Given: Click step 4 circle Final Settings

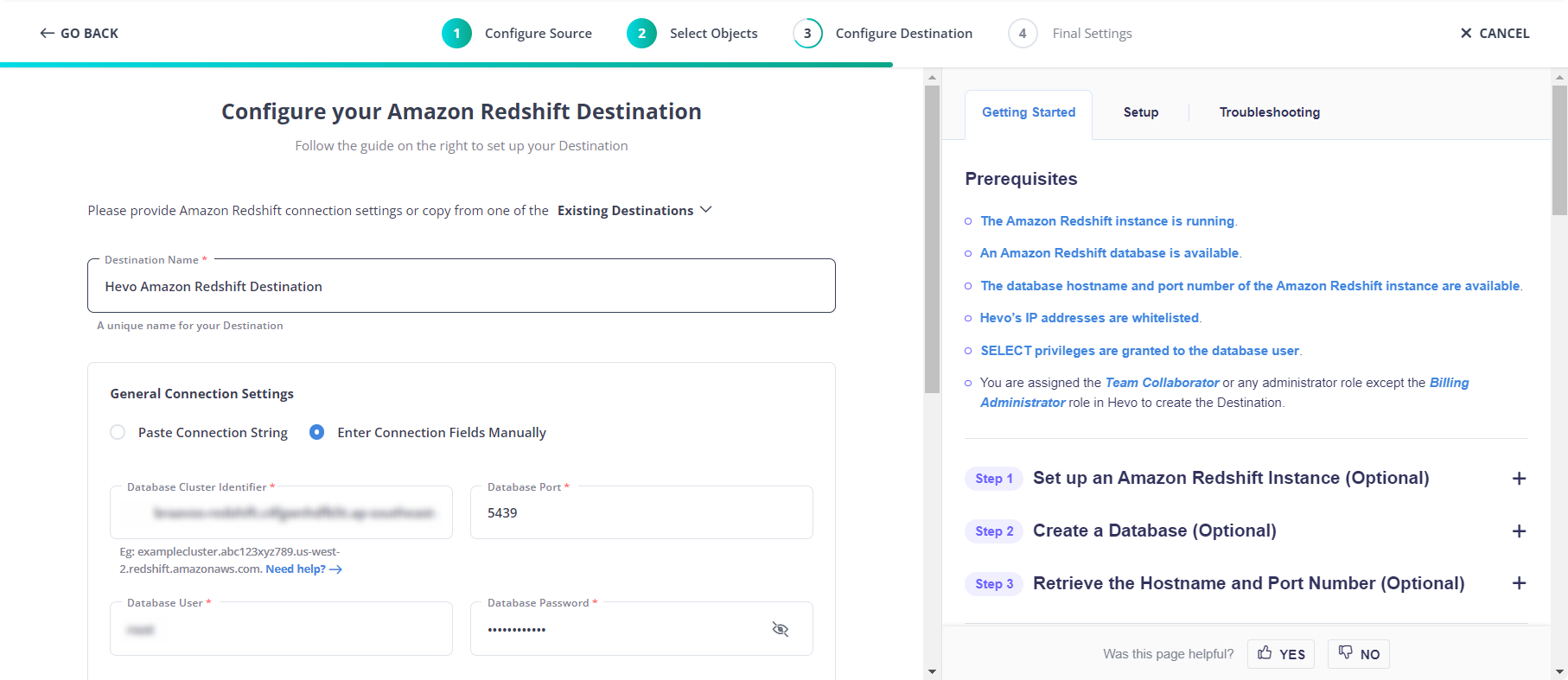Looking at the screenshot, I should (1023, 33).
